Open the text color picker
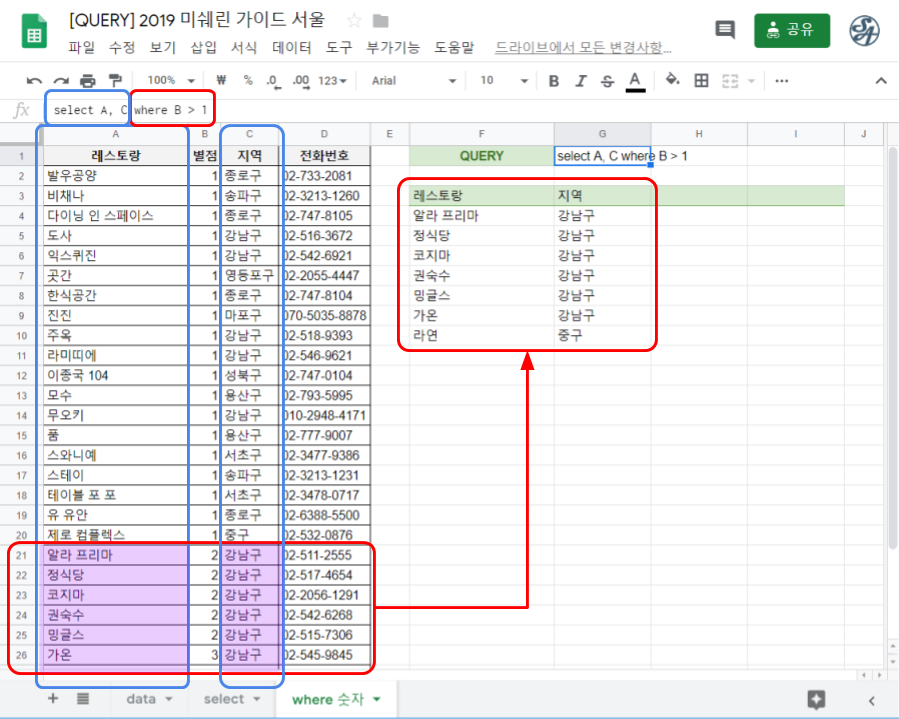Viewport: 899px width, 719px height. coord(636,81)
